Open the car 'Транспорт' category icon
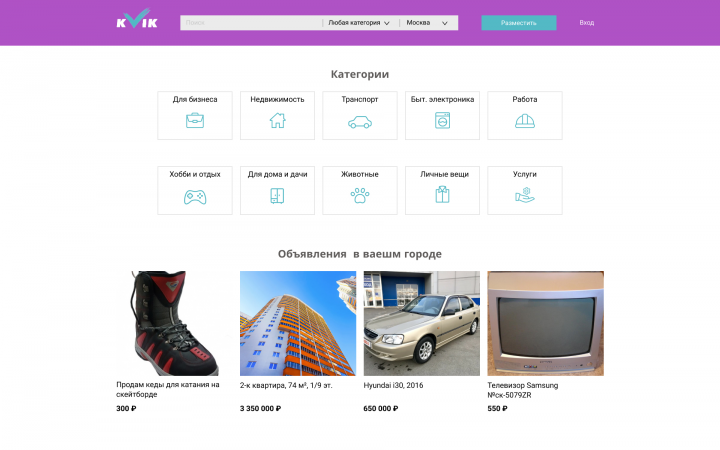 pos(360,122)
